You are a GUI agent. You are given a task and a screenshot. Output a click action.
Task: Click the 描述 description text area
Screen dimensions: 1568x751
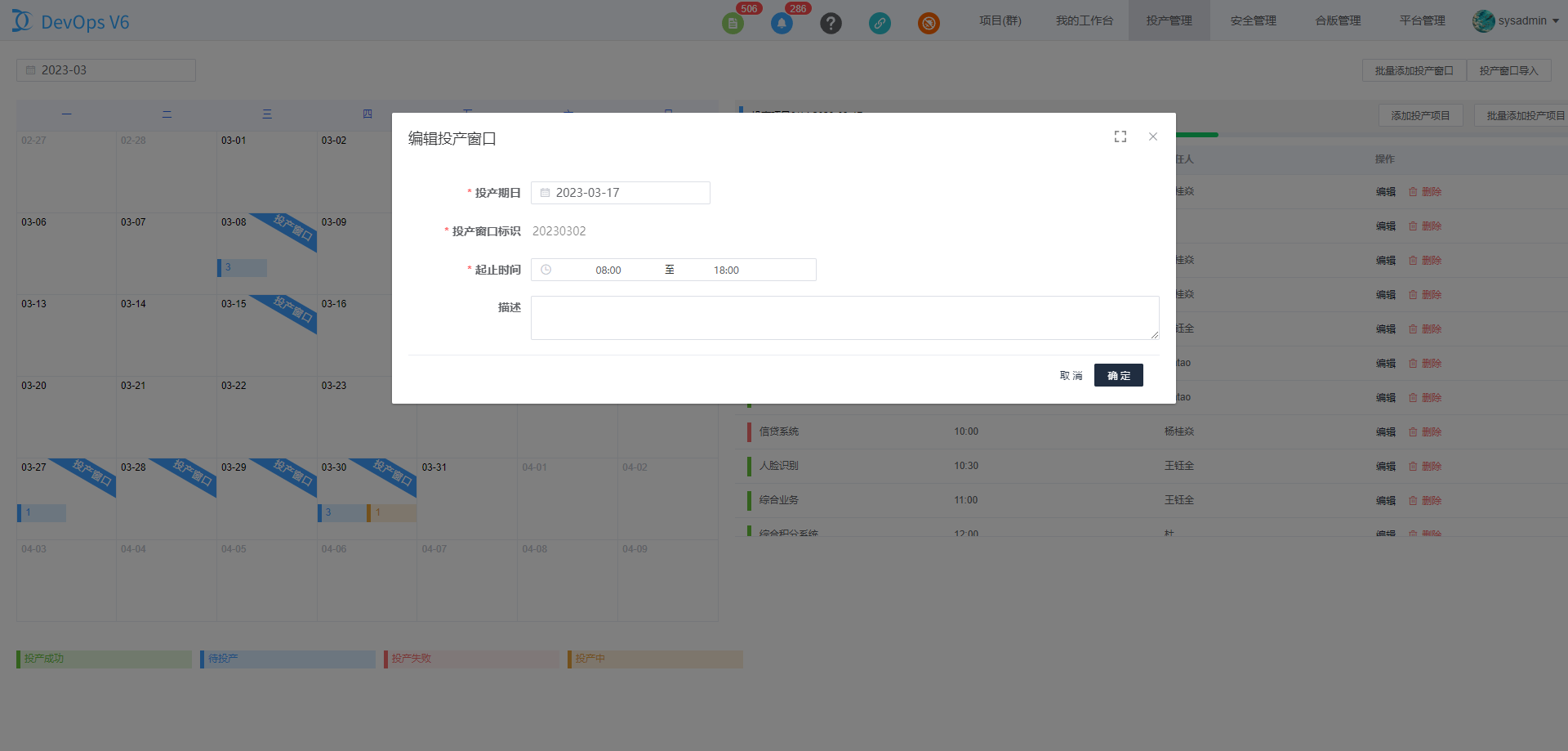[x=844, y=317]
